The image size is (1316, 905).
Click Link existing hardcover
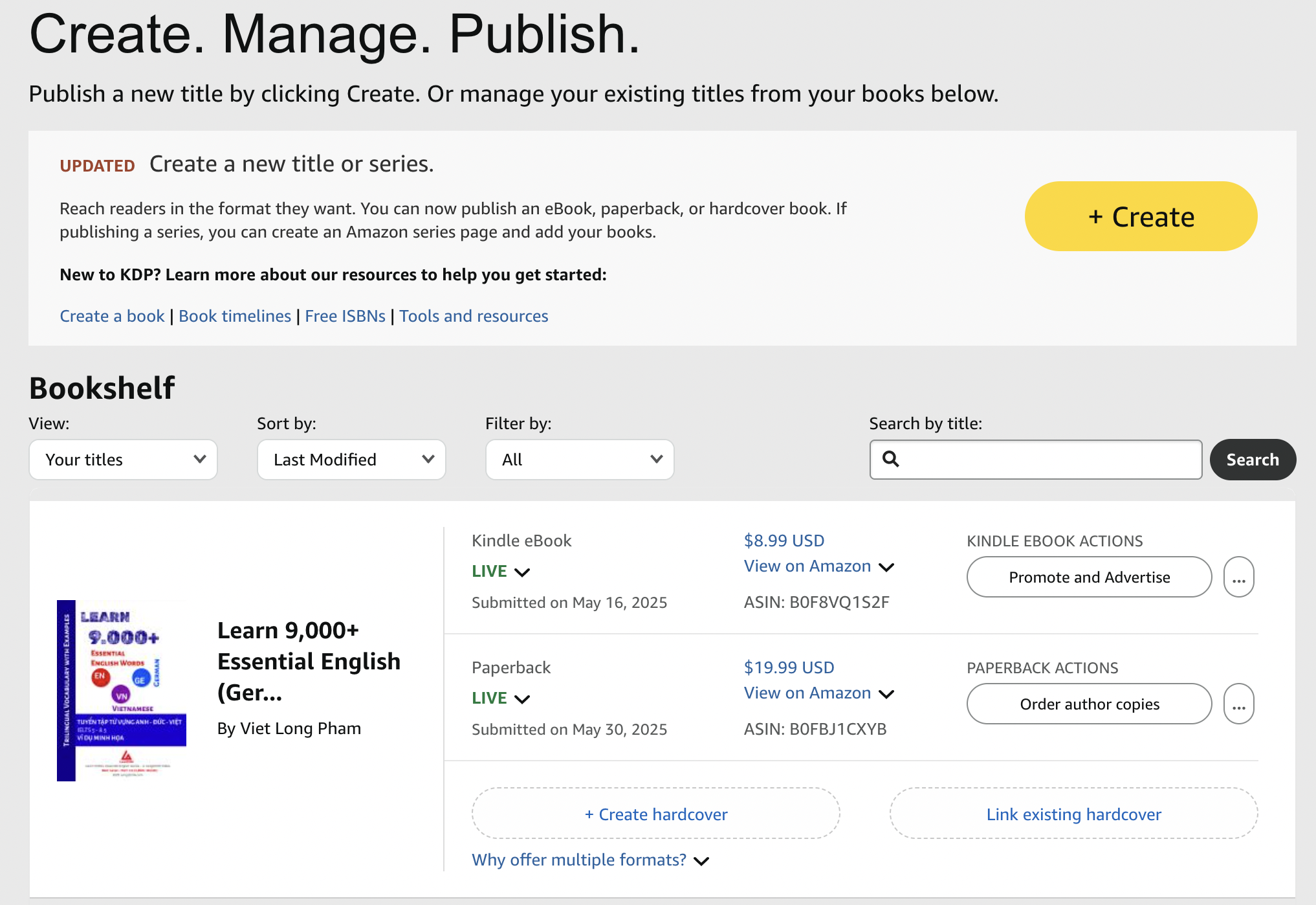click(x=1073, y=814)
